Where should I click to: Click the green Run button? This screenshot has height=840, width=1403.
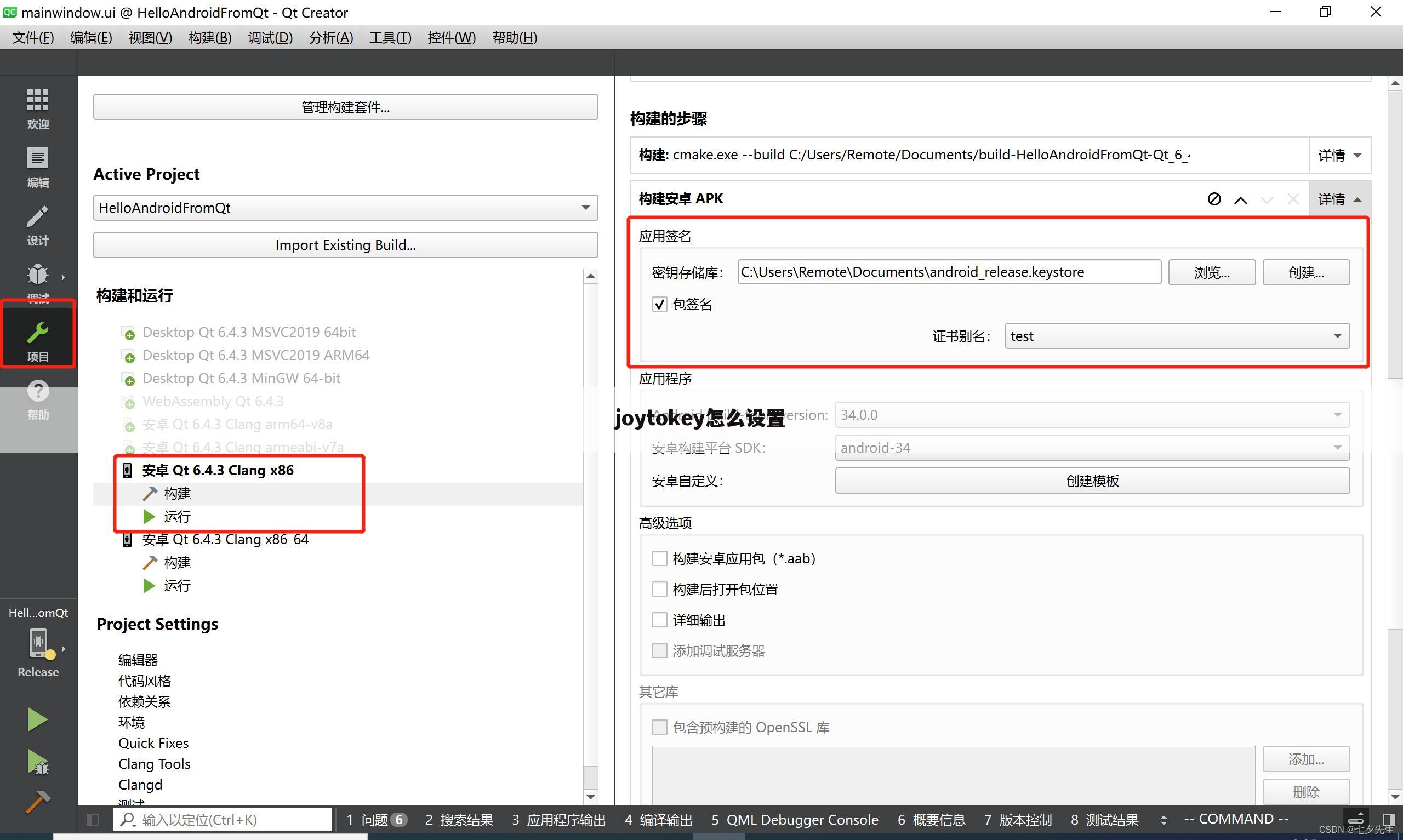coord(38,719)
